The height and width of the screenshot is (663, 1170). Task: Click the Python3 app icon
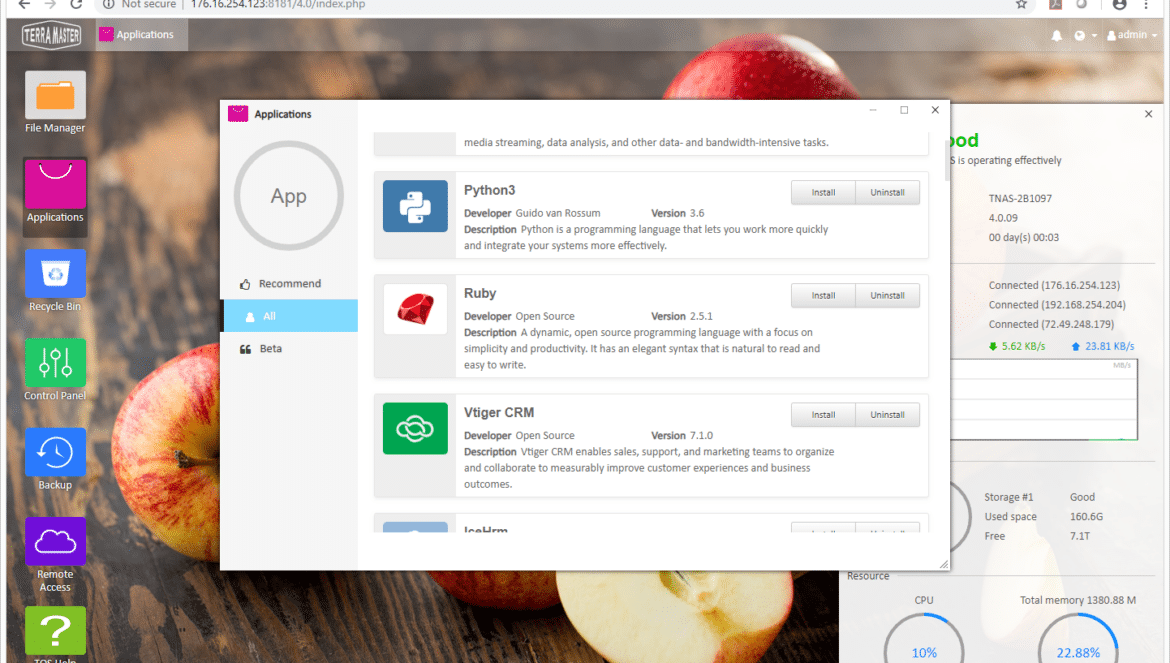click(x=416, y=206)
